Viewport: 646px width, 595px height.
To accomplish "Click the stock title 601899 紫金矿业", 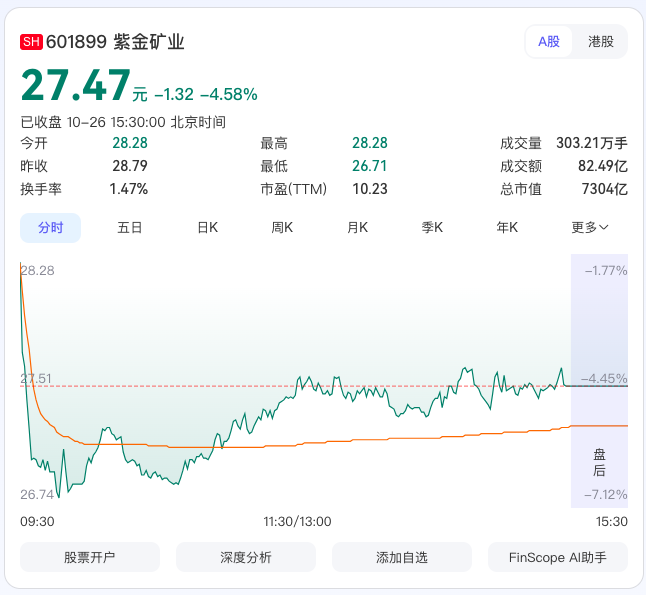I will pyautogui.click(x=115, y=42).
